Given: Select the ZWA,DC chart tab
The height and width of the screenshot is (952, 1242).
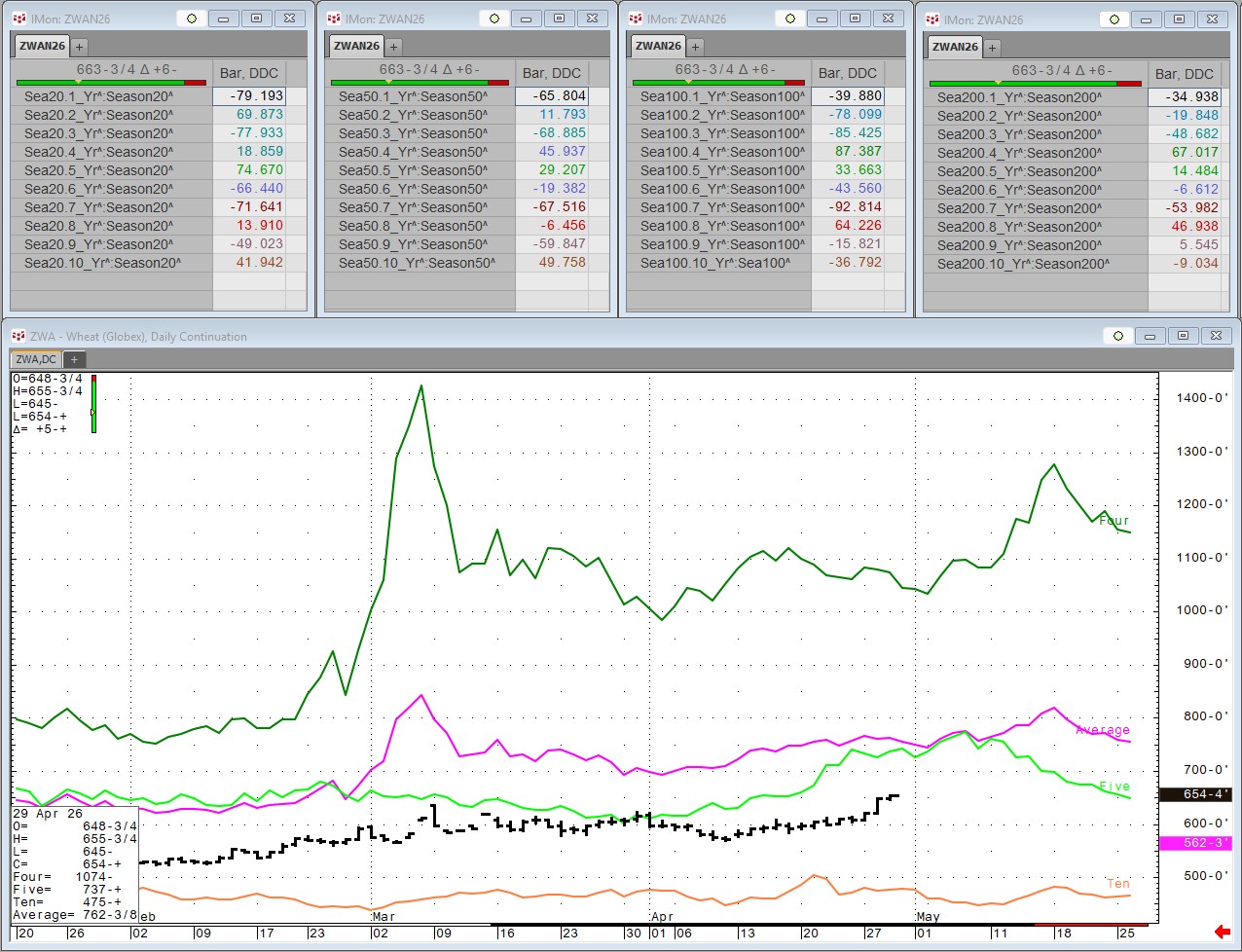Looking at the screenshot, I should [36, 359].
